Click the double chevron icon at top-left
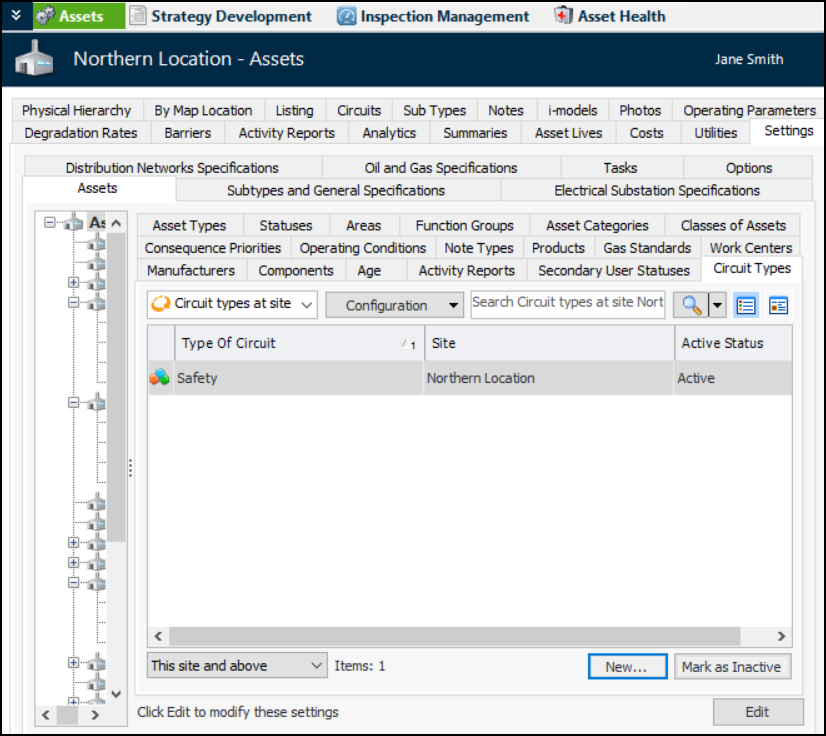This screenshot has width=826, height=736. click(x=15, y=15)
